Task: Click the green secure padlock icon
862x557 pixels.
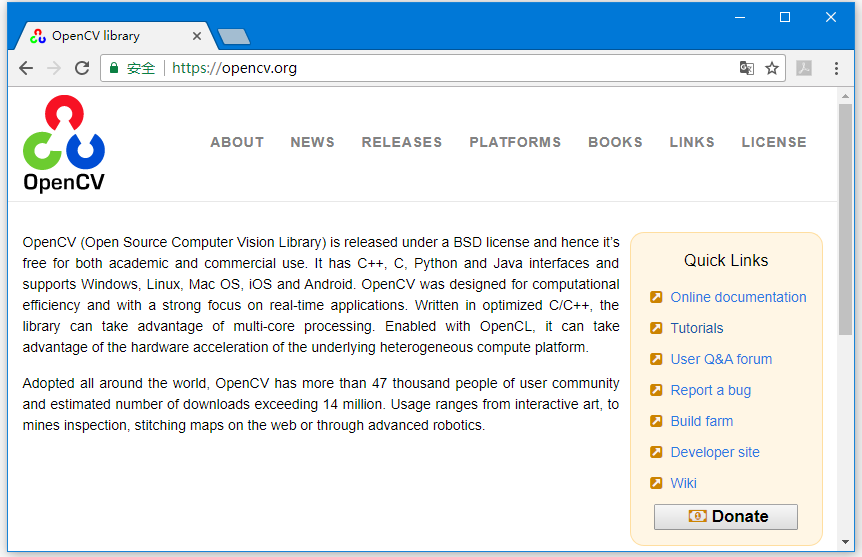Action: [x=114, y=68]
